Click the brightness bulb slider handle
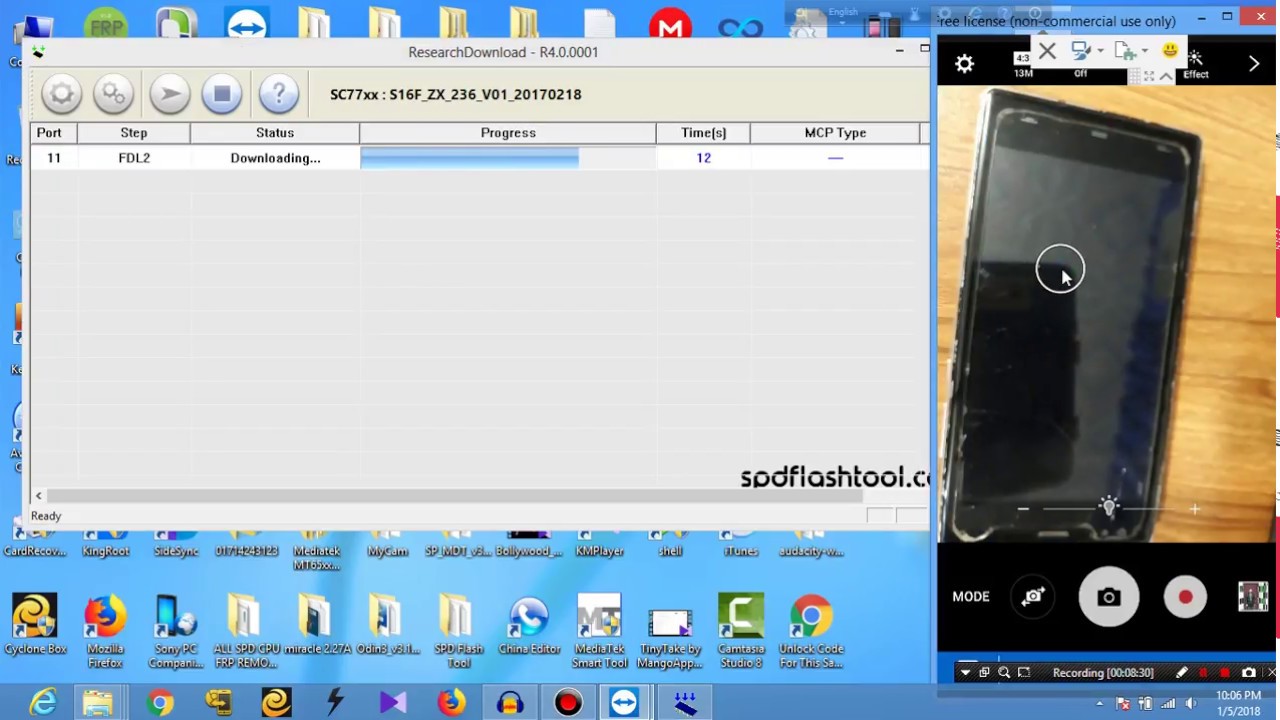Image resolution: width=1280 pixels, height=720 pixels. coord(1109,508)
